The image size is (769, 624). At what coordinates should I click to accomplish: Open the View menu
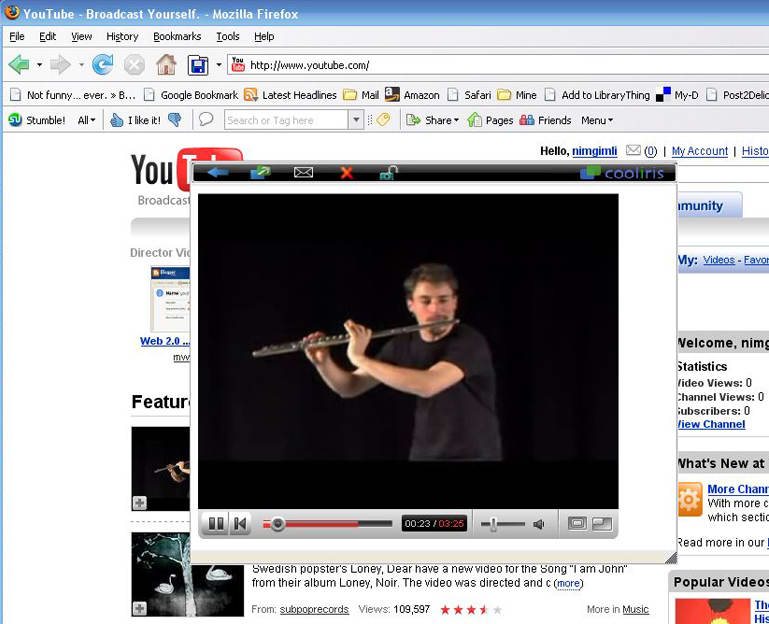click(x=81, y=36)
